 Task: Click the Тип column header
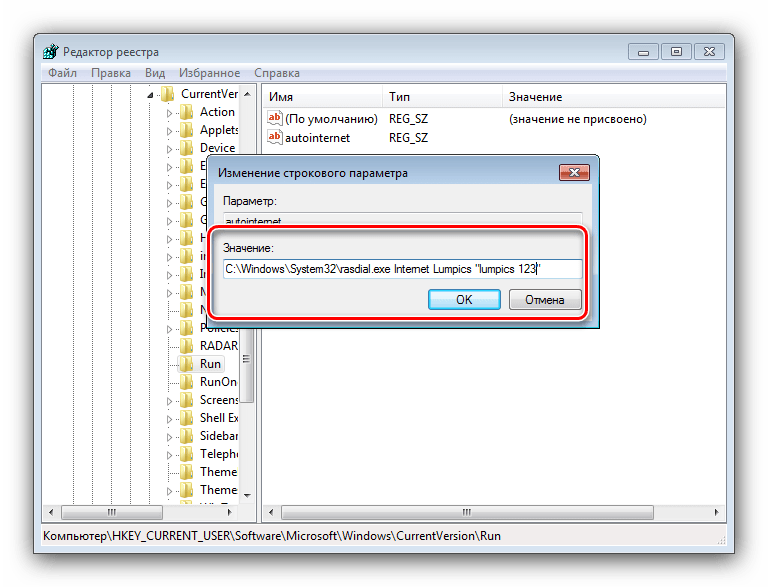442,97
